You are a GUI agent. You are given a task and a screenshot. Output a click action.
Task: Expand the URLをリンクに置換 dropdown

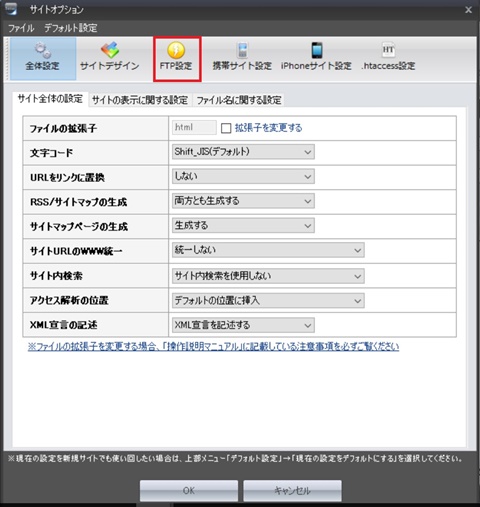click(243, 176)
